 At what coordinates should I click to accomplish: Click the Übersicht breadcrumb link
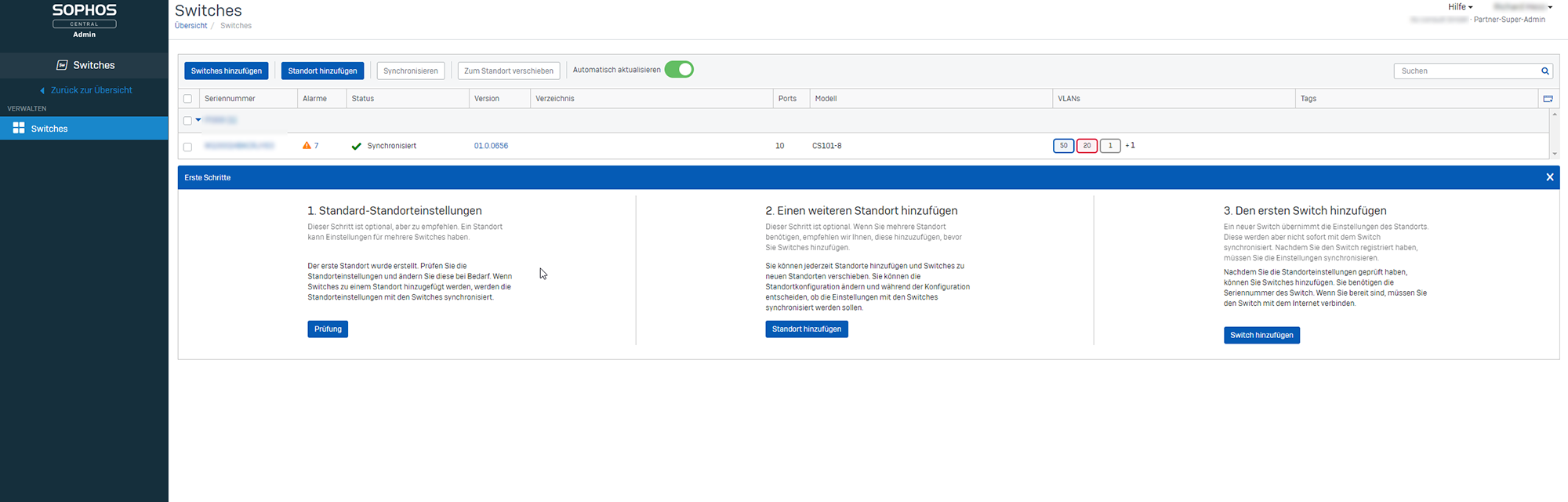click(191, 26)
